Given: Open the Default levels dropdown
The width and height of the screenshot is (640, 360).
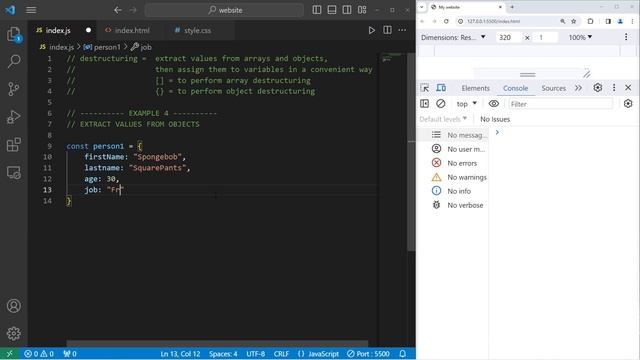Looking at the screenshot, I should point(443,119).
